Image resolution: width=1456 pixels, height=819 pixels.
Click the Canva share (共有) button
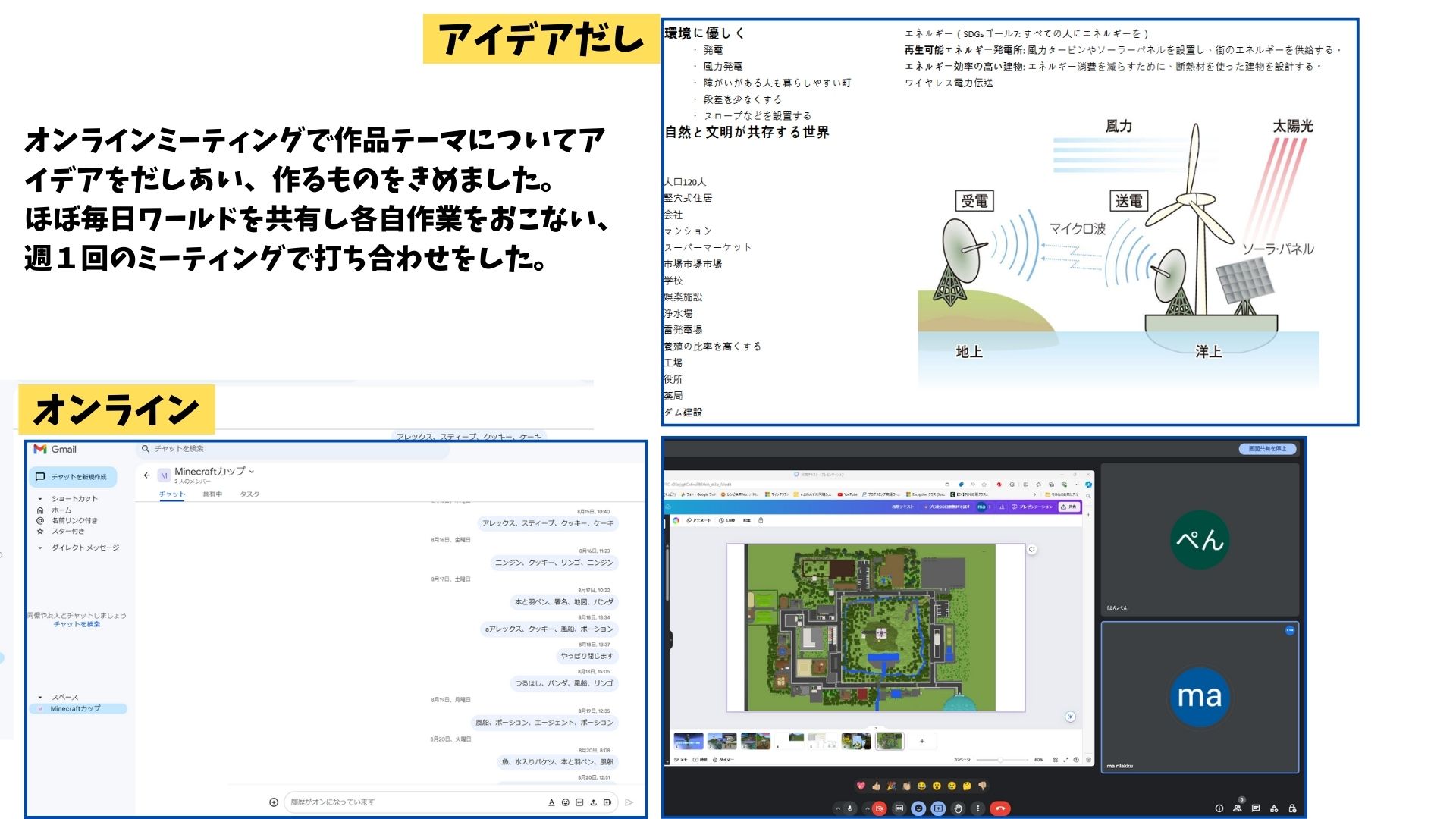point(1069,507)
